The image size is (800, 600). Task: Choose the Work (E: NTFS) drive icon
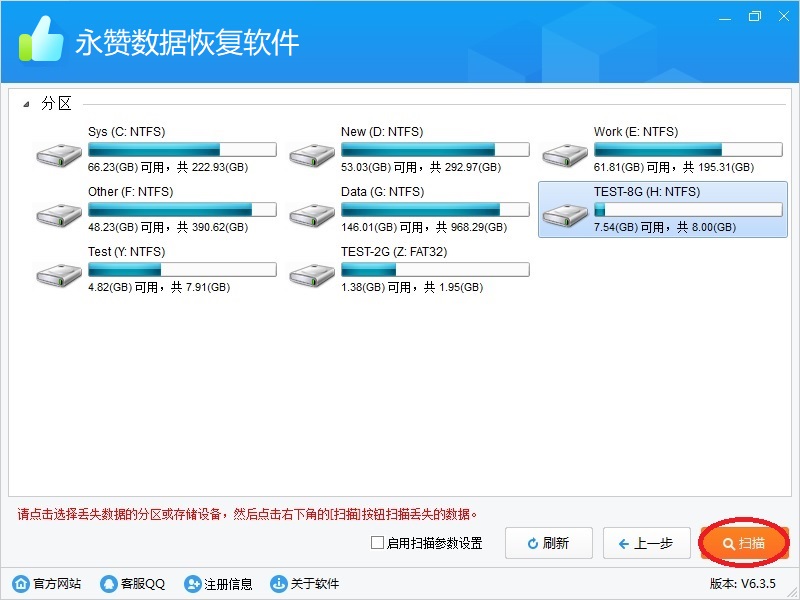click(x=565, y=155)
